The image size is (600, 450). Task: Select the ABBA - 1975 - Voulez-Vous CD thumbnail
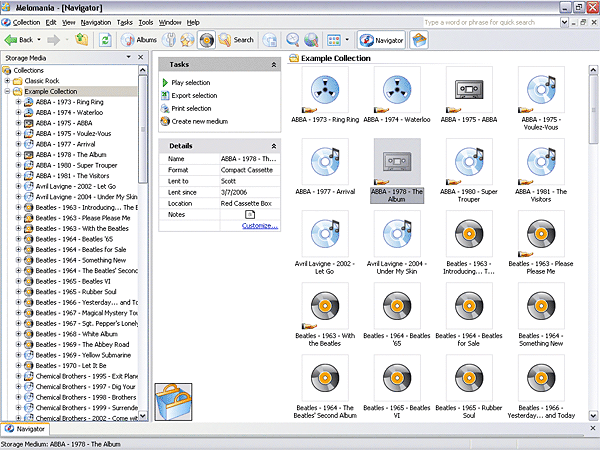coord(541,90)
